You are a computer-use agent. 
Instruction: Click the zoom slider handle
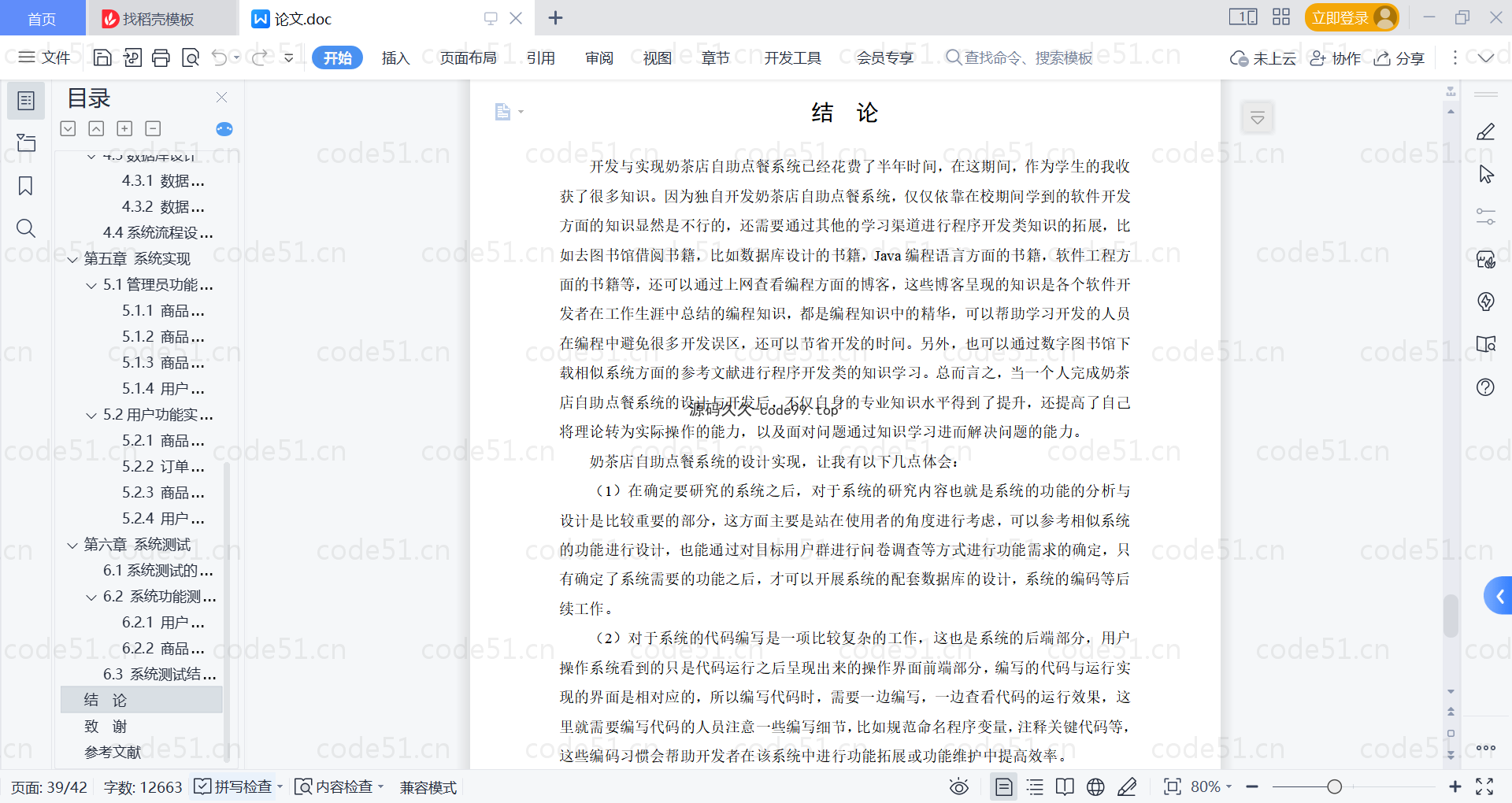(x=1334, y=786)
